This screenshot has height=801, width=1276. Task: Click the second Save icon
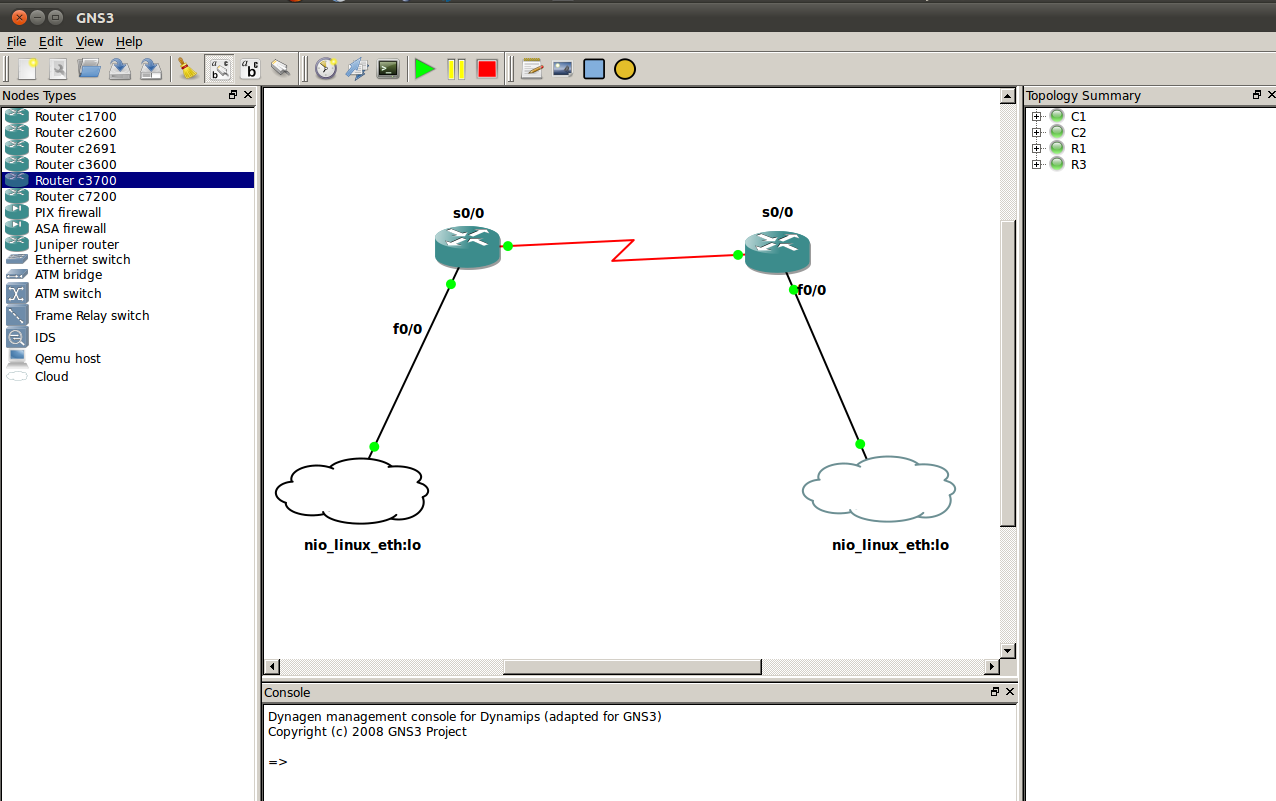150,69
